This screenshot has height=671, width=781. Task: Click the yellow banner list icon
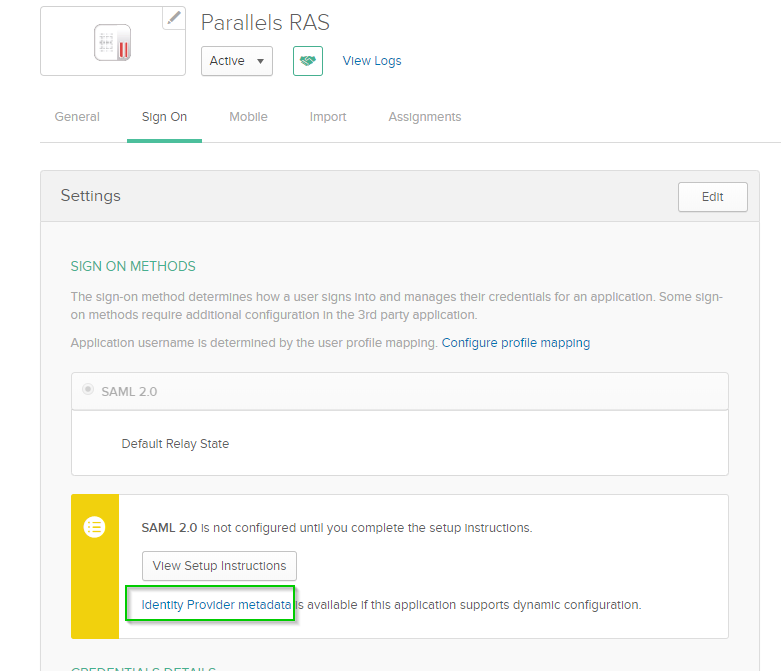click(95, 527)
